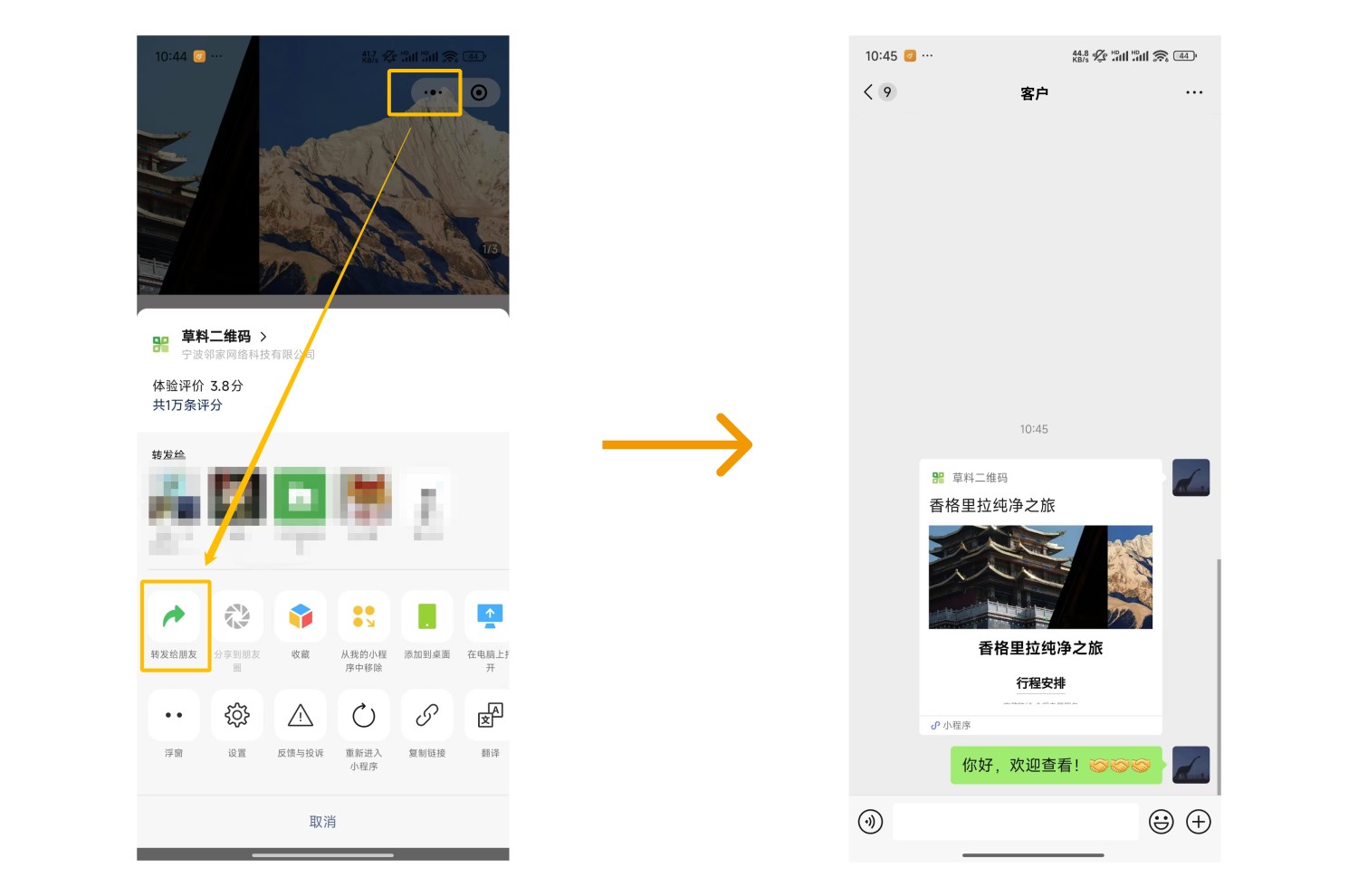Open 设置 gear icon in share sheet
The height and width of the screenshot is (896, 1358).
click(x=237, y=715)
